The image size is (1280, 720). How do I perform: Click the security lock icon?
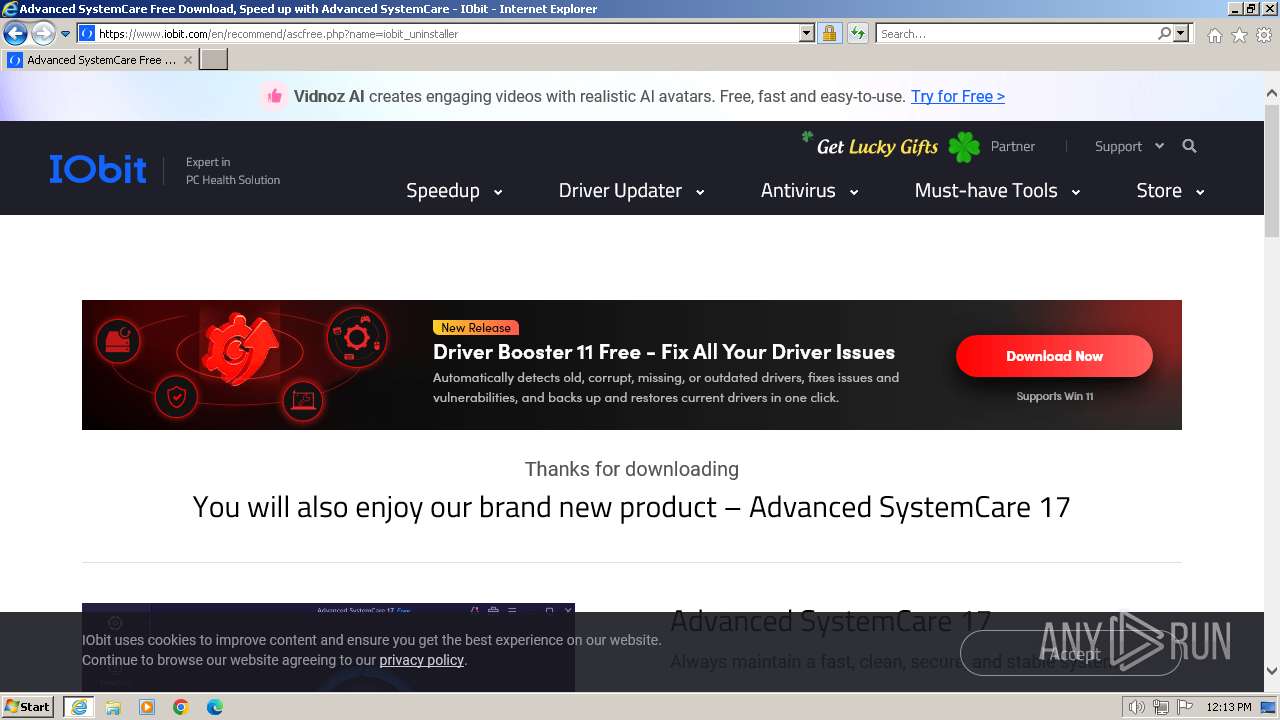coord(829,33)
